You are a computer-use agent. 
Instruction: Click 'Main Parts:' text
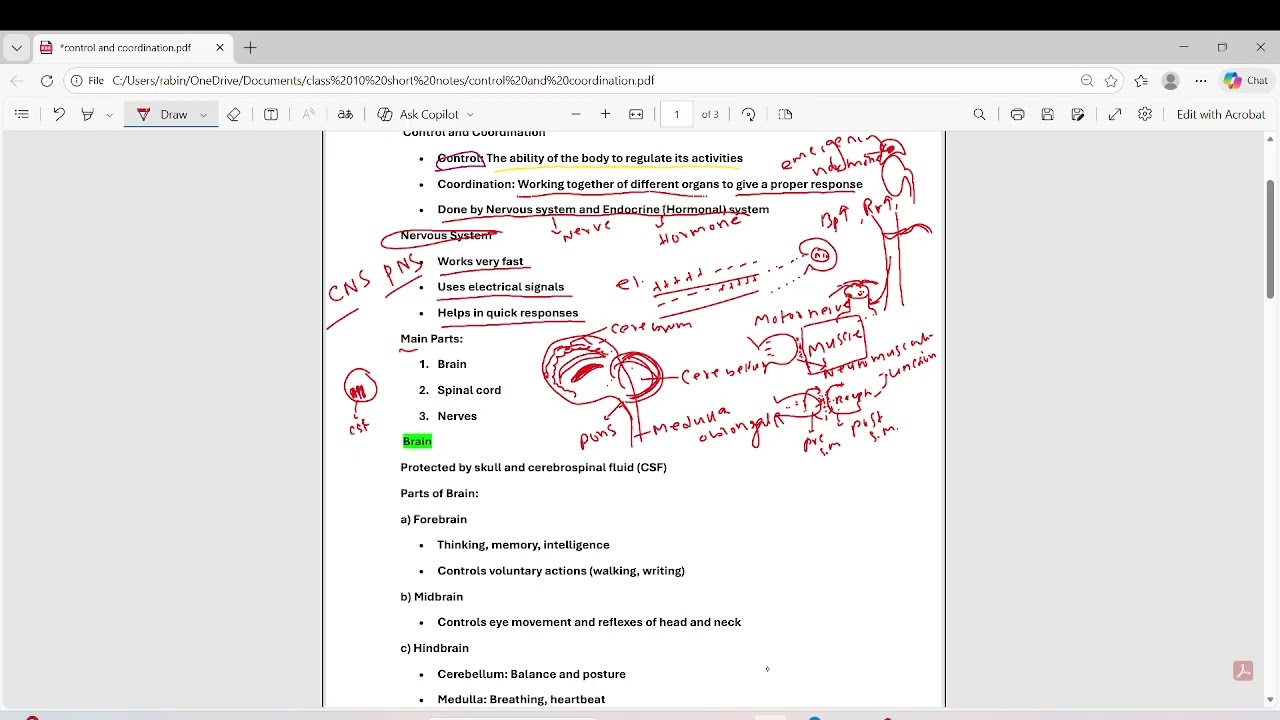coord(431,339)
